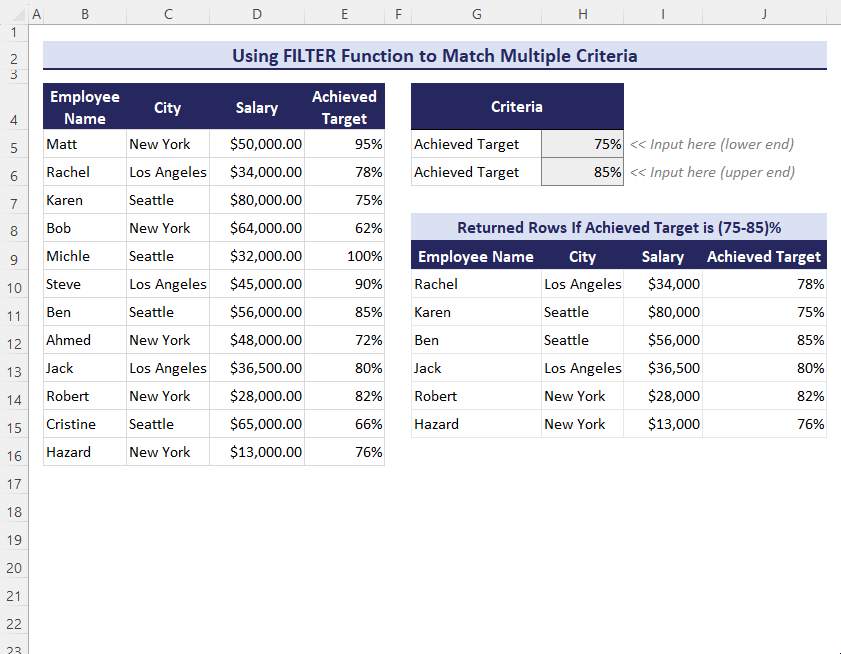Select Rachel in the filtered results table
The width and height of the screenshot is (841, 654).
click(x=436, y=284)
